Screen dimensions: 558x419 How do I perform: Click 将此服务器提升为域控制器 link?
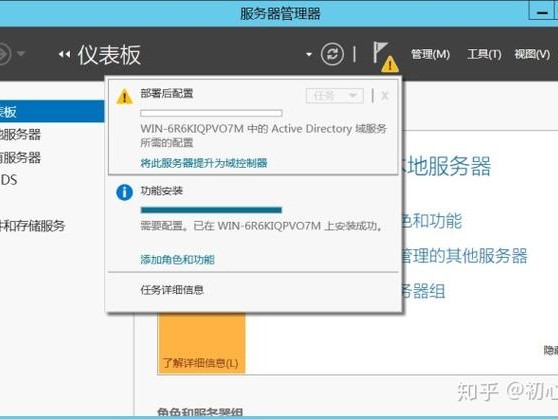(204, 163)
